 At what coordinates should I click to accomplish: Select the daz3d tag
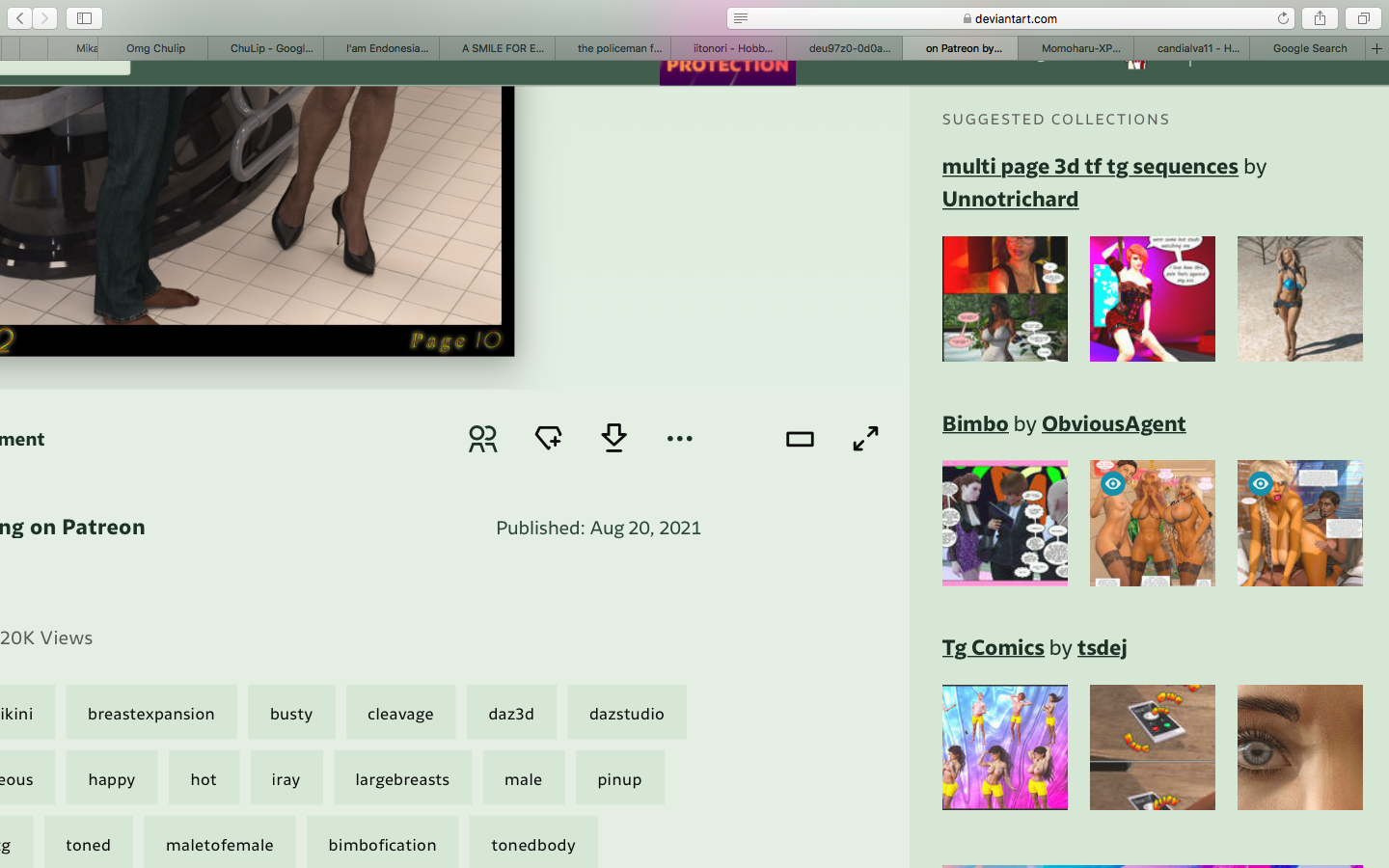[x=511, y=713]
